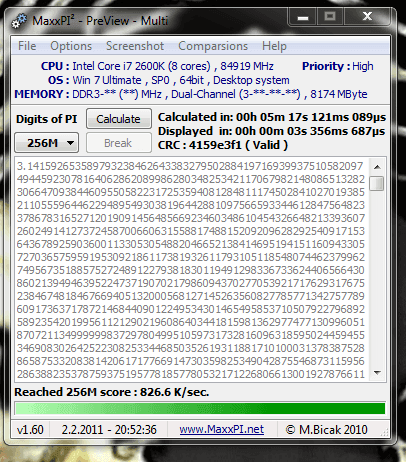
Task: Click the scrollbar thumb in digits box
Action: pos(377,183)
